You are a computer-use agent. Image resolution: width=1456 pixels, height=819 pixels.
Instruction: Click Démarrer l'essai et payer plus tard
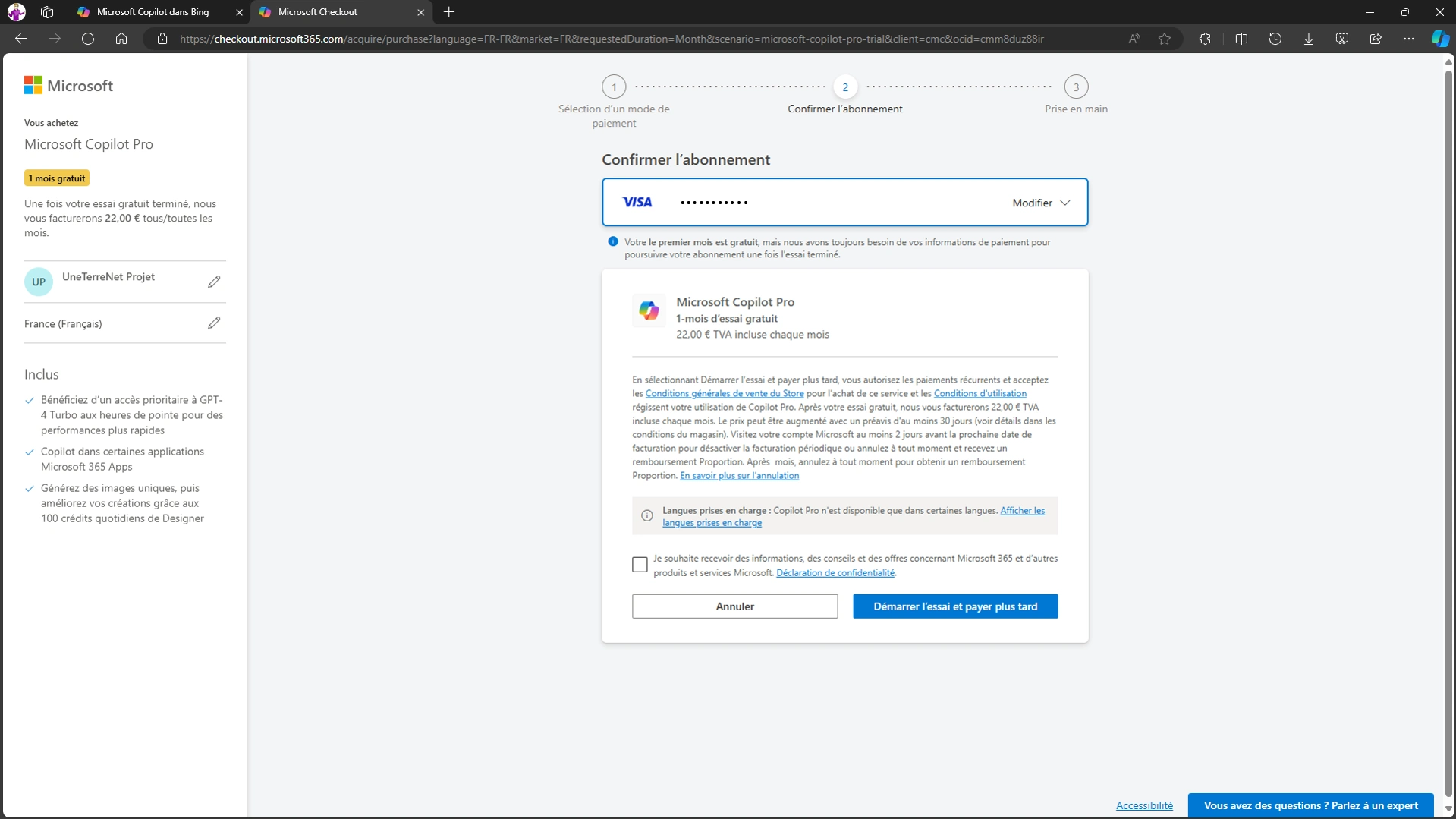point(954,606)
